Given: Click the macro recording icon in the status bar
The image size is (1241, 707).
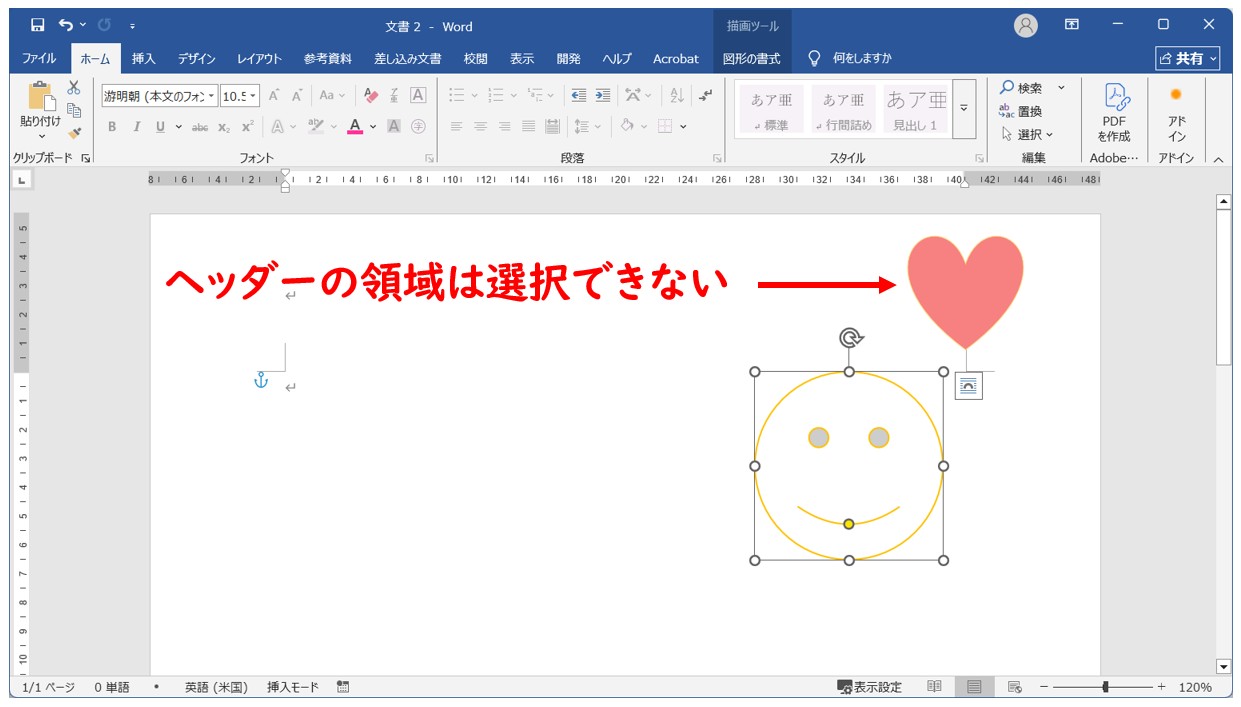Looking at the screenshot, I should (343, 687).
